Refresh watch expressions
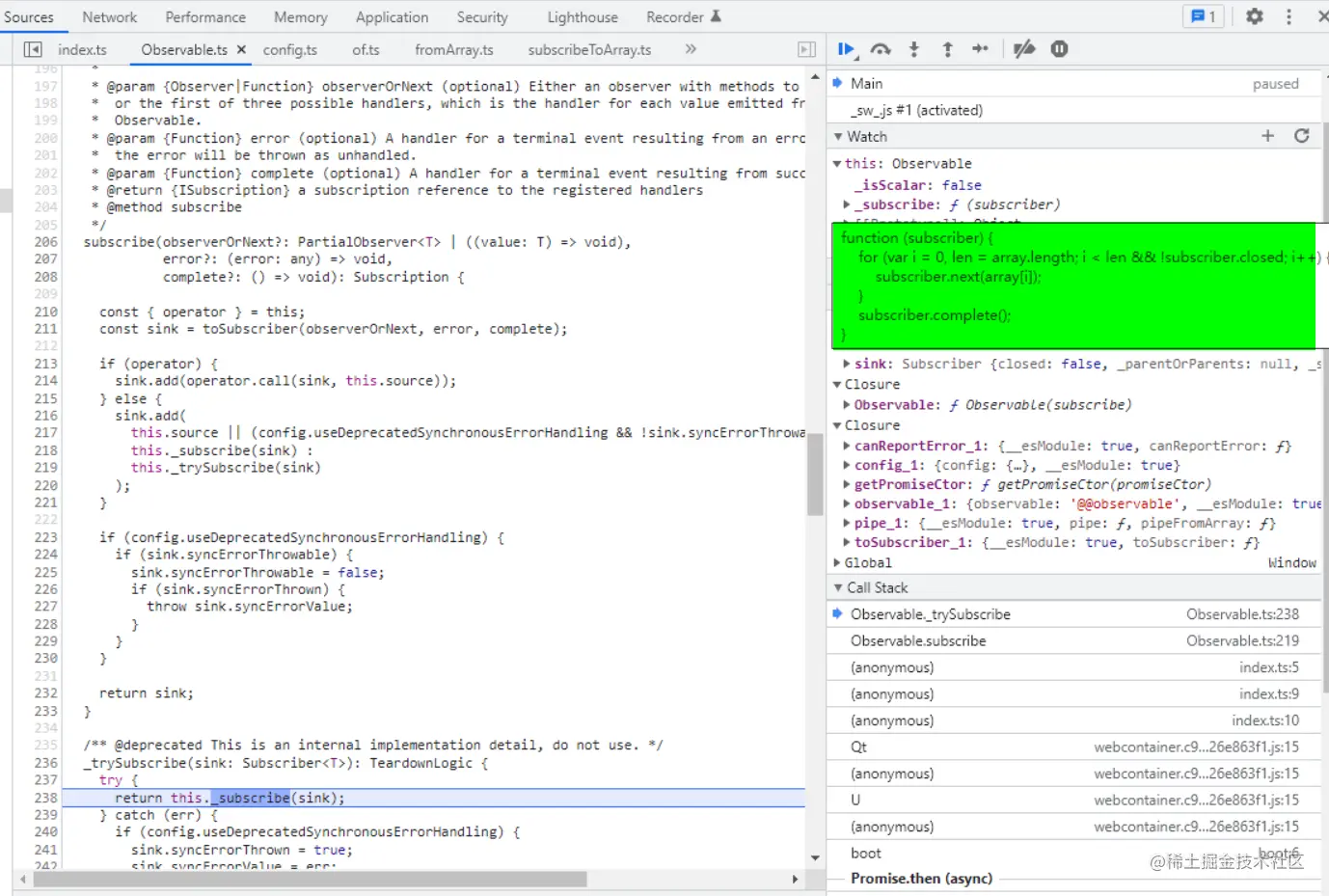Viewport: 1329px width, 896px height. (x=1301, y=136)
